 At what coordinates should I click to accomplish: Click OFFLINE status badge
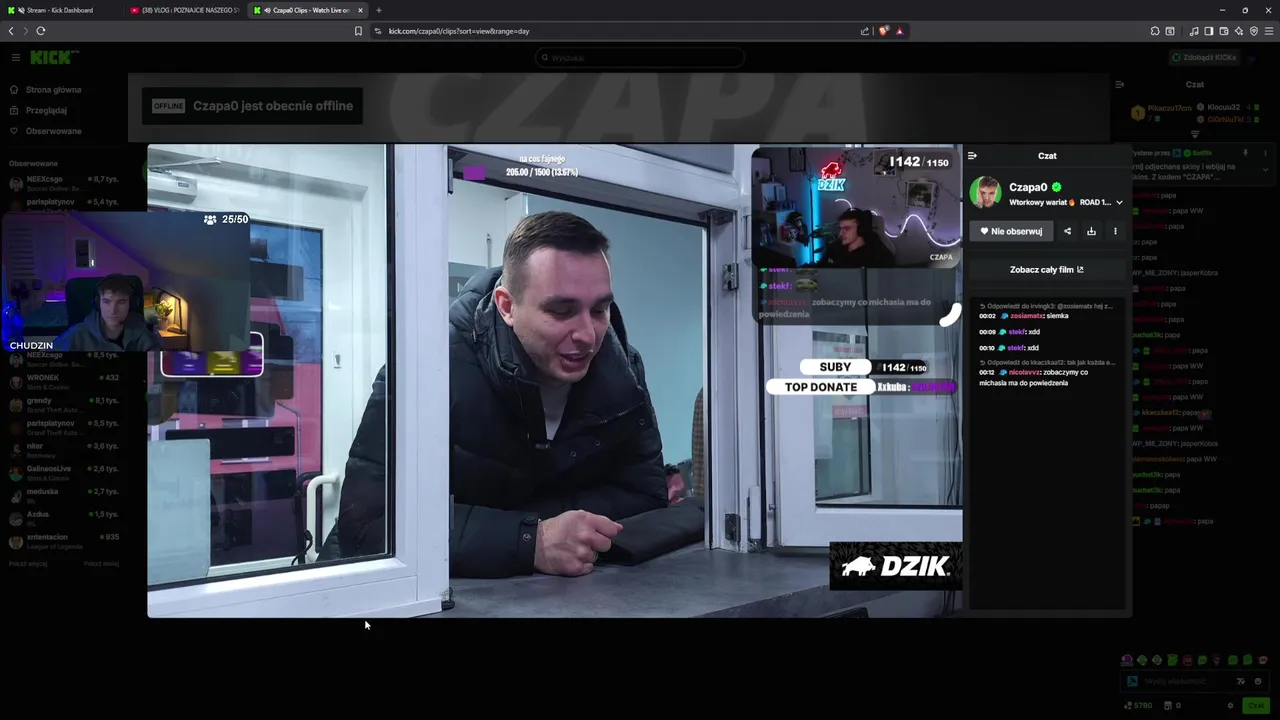coord(168,106)
